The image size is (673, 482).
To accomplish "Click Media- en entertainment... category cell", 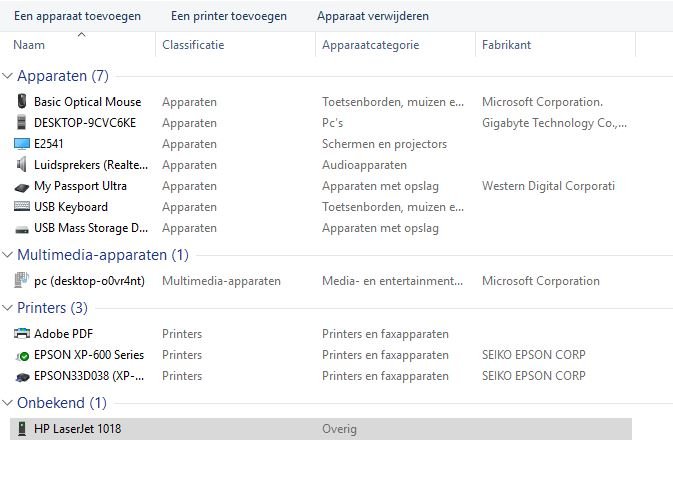I will click(392, 281).
